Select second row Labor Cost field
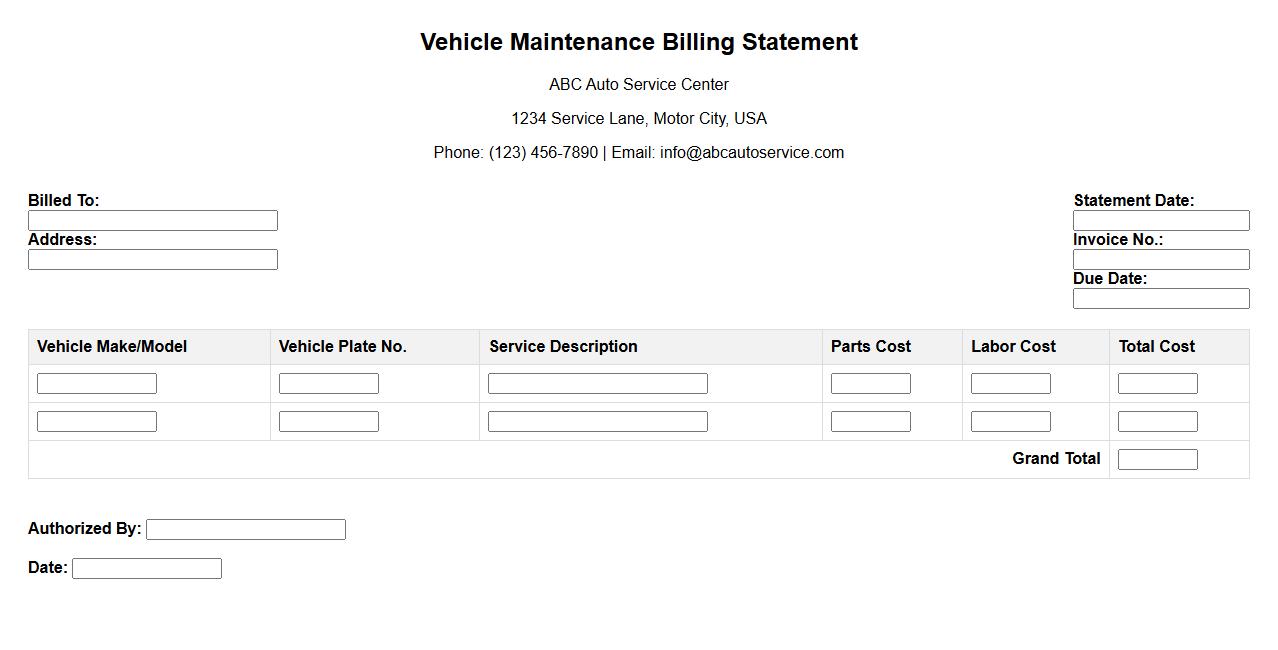The height and width of the screenshot is (650, 1278). pyautogui.click(x=1011, y=422)
